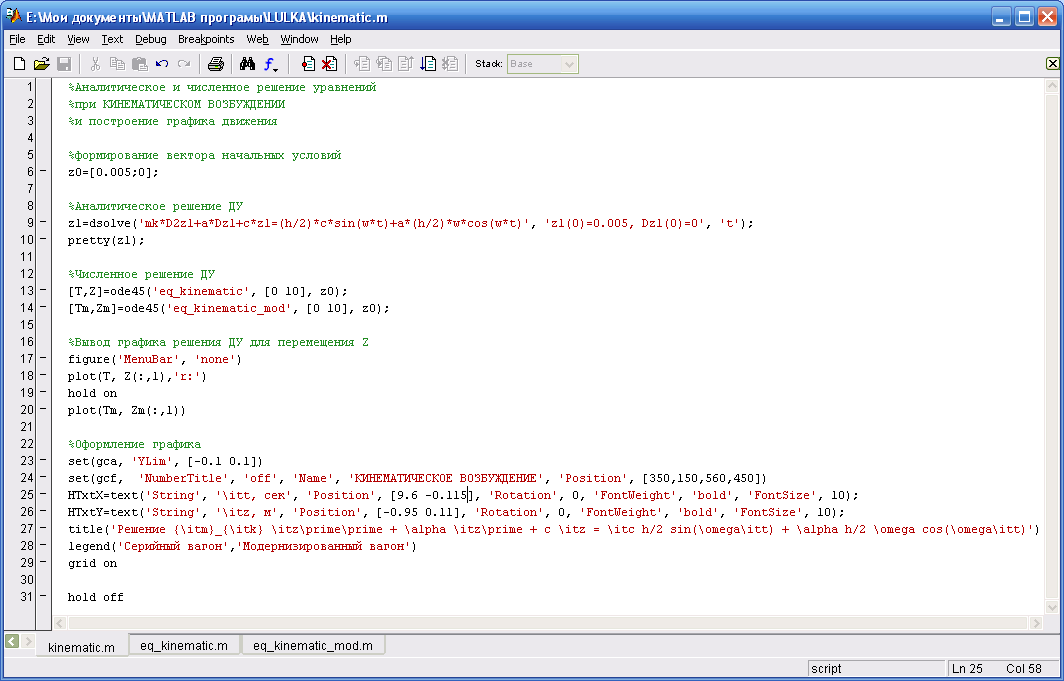Toggle breakpoint dash on line 9
This screenshot has width=1064, height=681.
[43, 223]
